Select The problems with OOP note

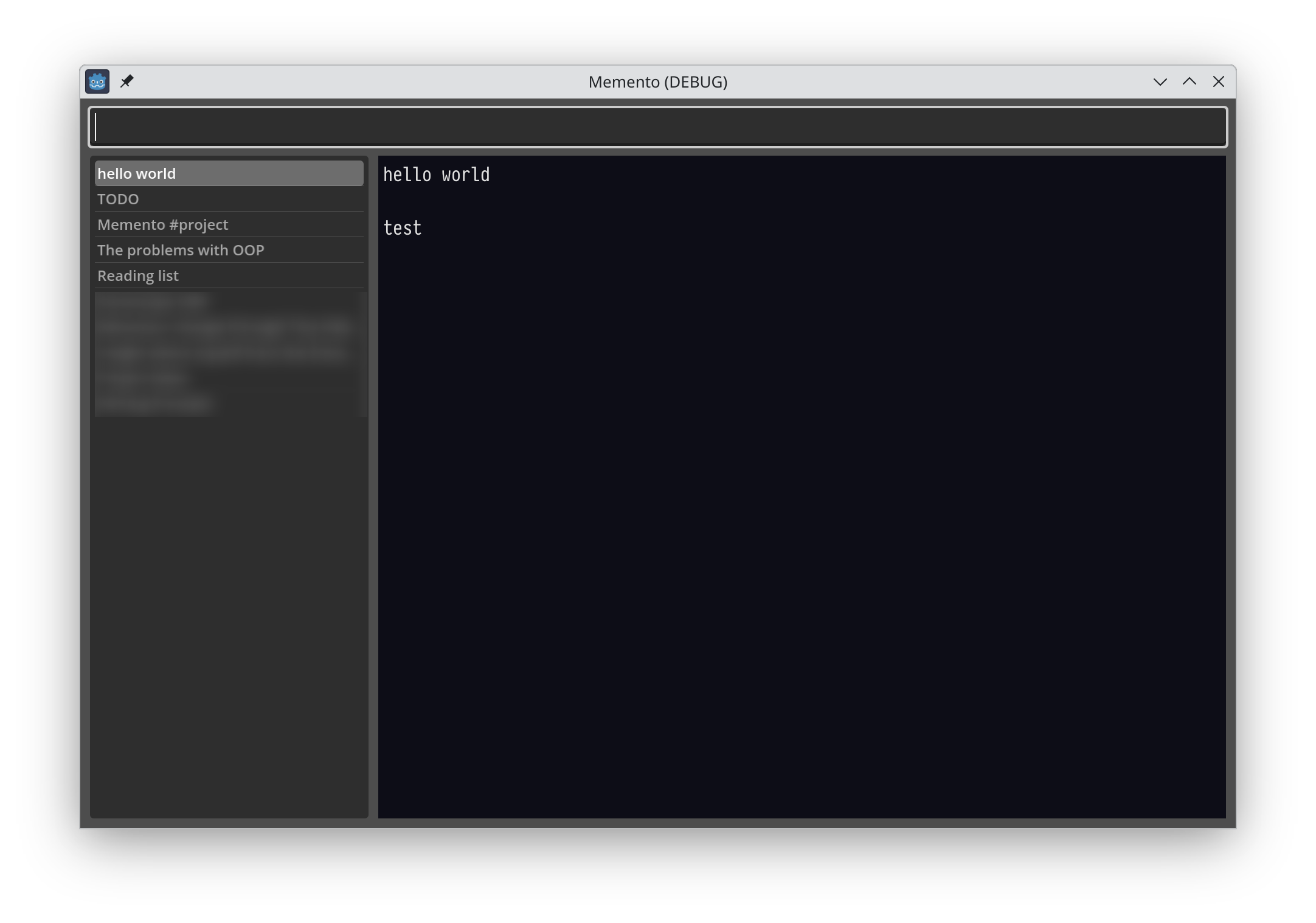pyautogui.click(x=229, y=251)
